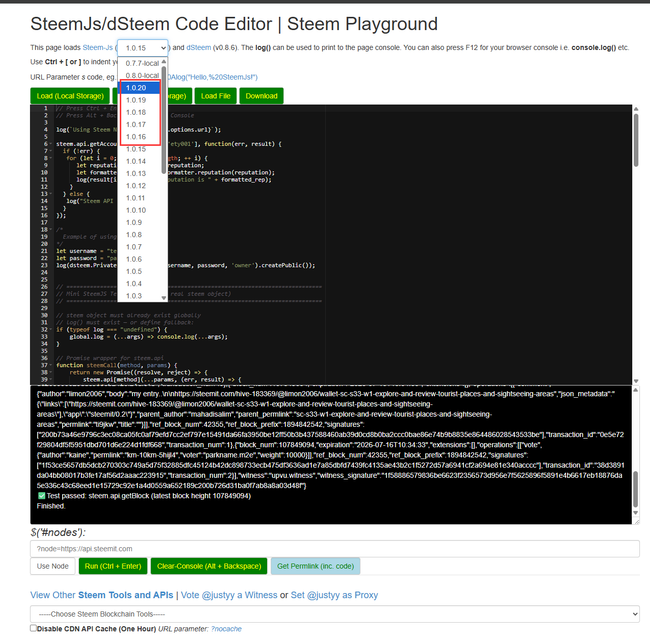
Task: Open the dSteem link
Action: (199, 48)
